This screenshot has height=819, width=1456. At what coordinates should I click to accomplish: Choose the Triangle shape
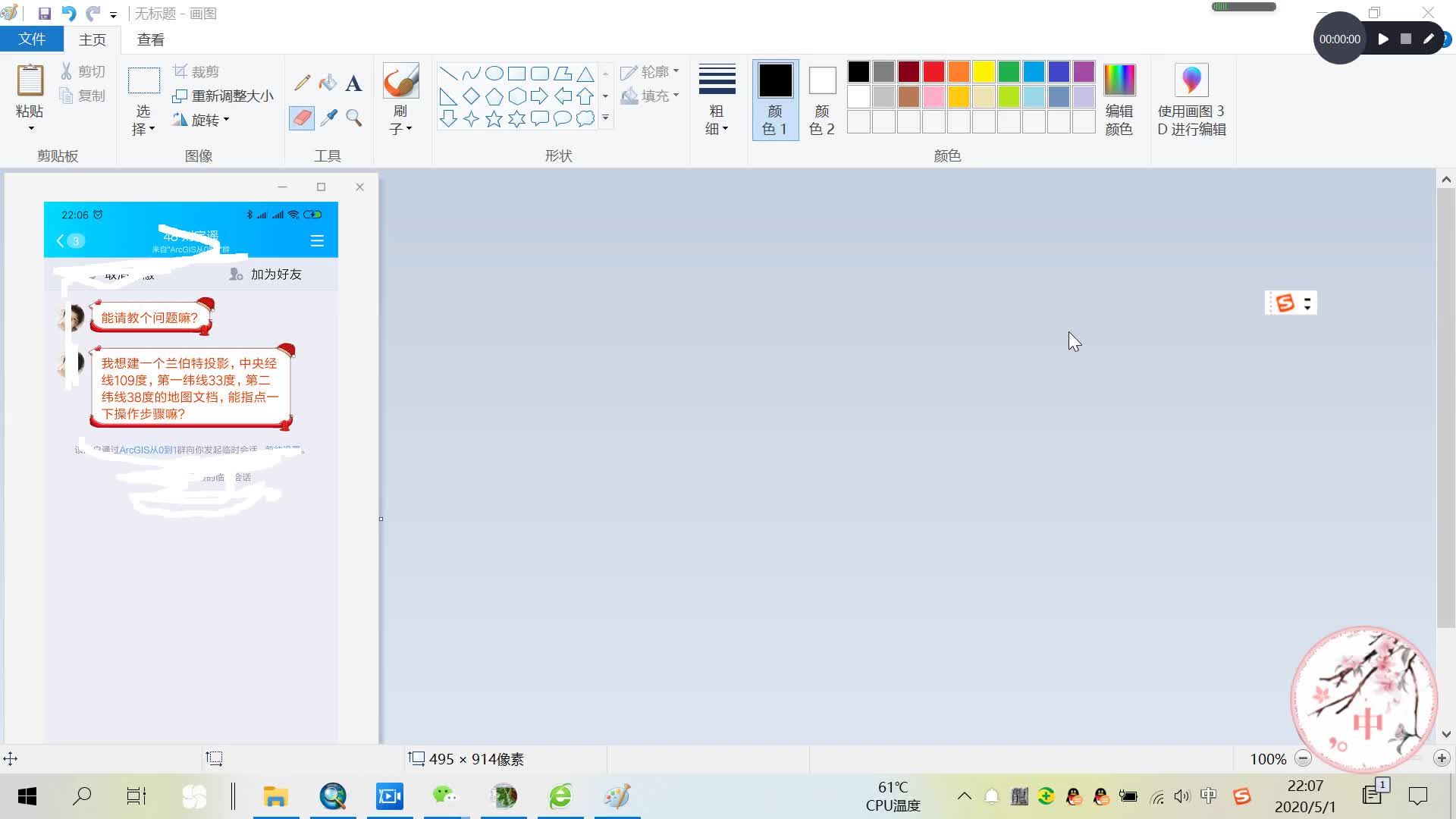585,74
